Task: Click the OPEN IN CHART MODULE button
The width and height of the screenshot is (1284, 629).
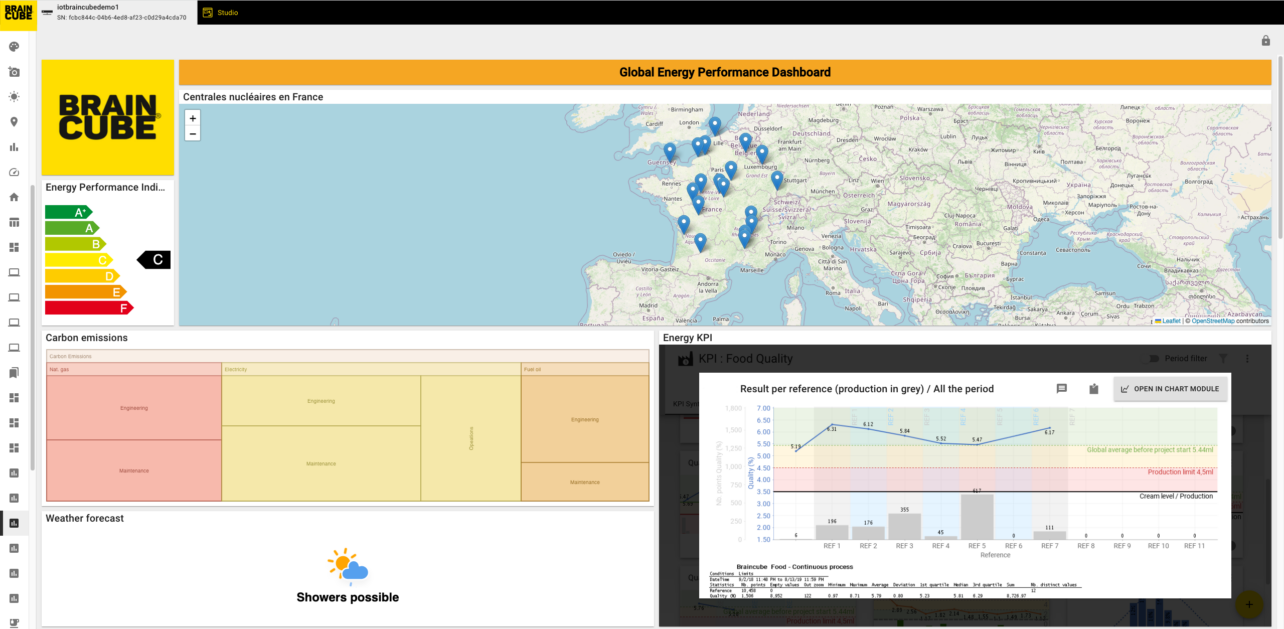Action: (x=1170, y=389)
